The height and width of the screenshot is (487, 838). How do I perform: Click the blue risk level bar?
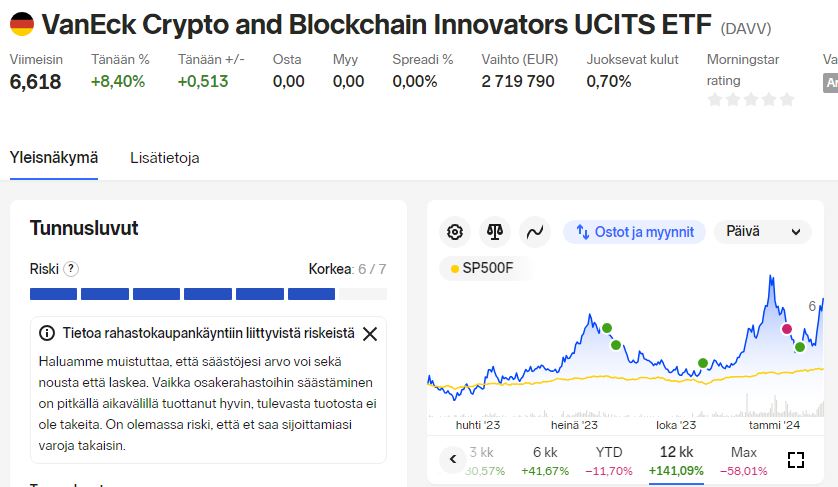[x=182, y=294]
